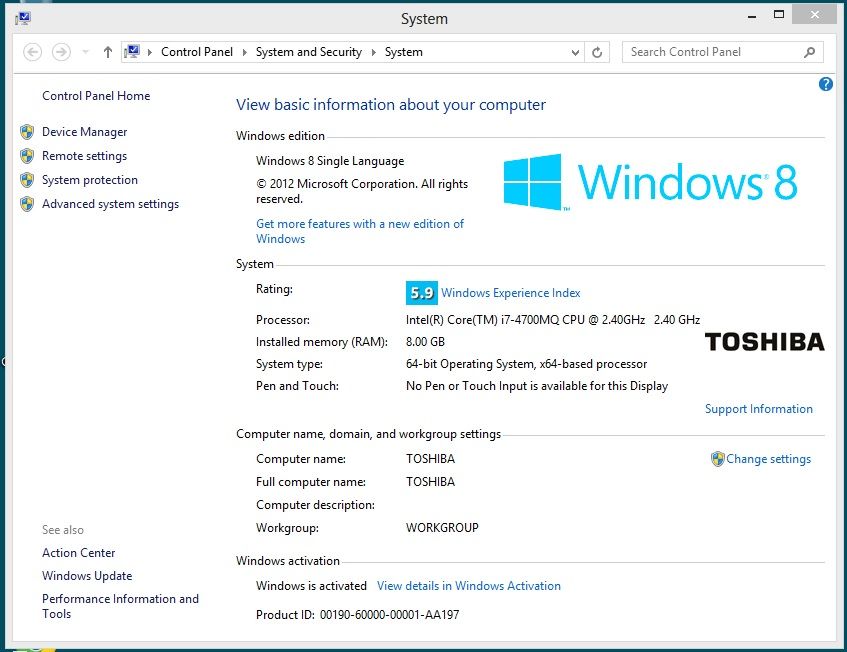
Task: Open the recent locations dropdown arrow
Action: [x=85, y=52]
